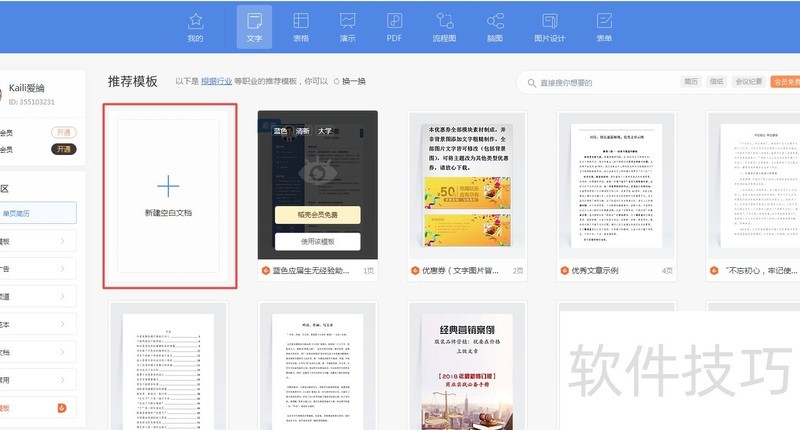Open the 脑图 mind map tab

click(495, 27)
